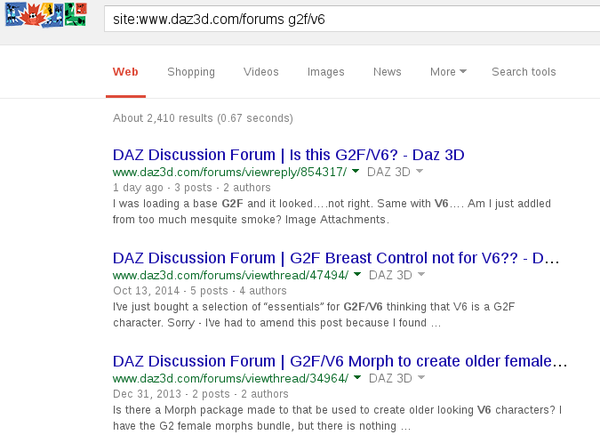Switch to the Images tab
Image resolution: width=600 pixels, height=435 pixels.
pyautogui.click(x=326, y=72)
